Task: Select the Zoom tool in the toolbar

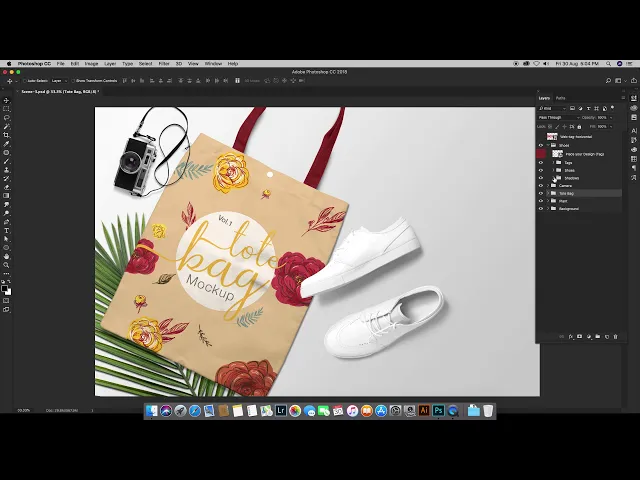Action: 6,265
